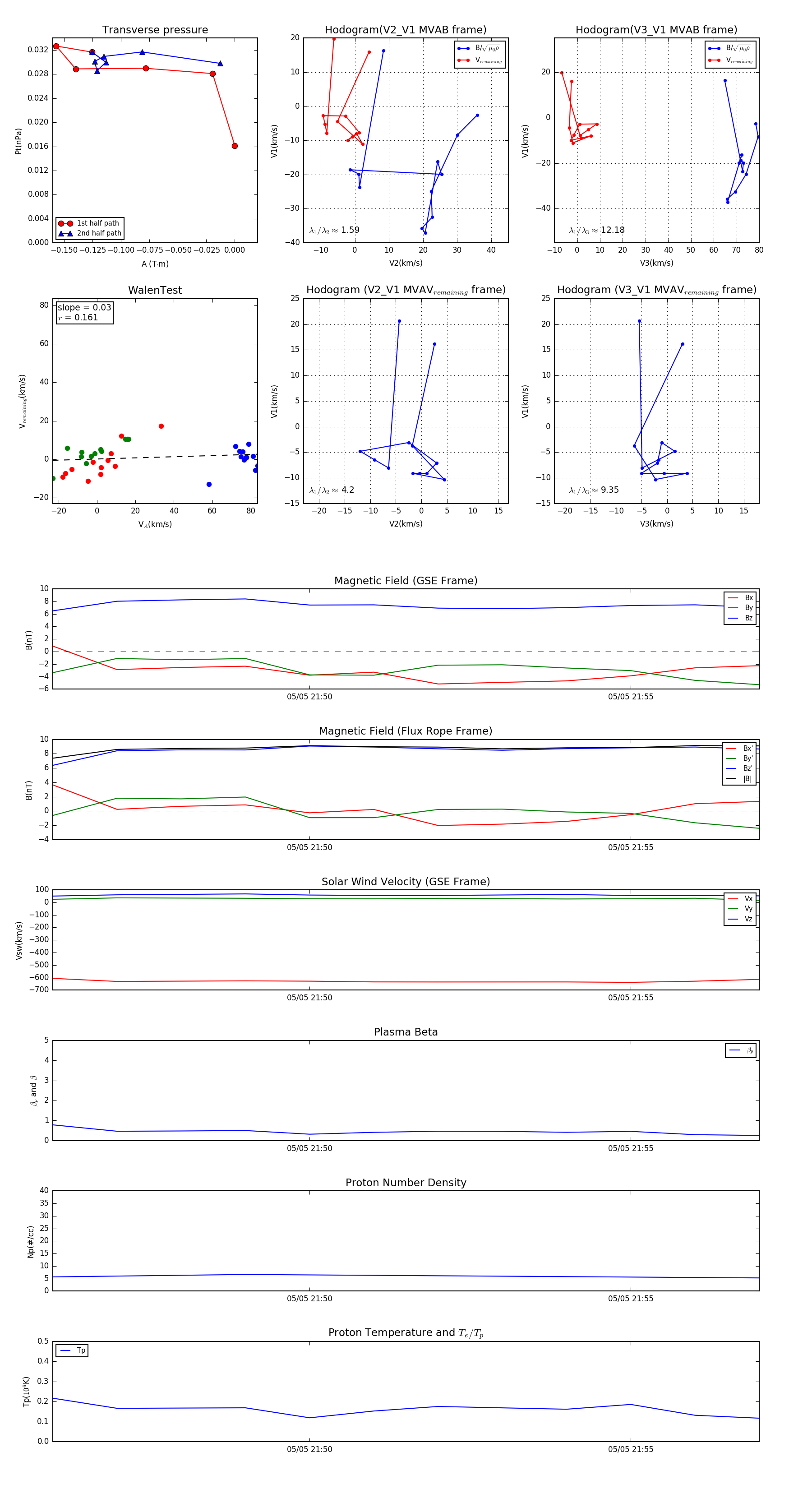812x1489 pixels.
Task: Click "|B|" in the Flux Rope legend
Action: (747, 779)
